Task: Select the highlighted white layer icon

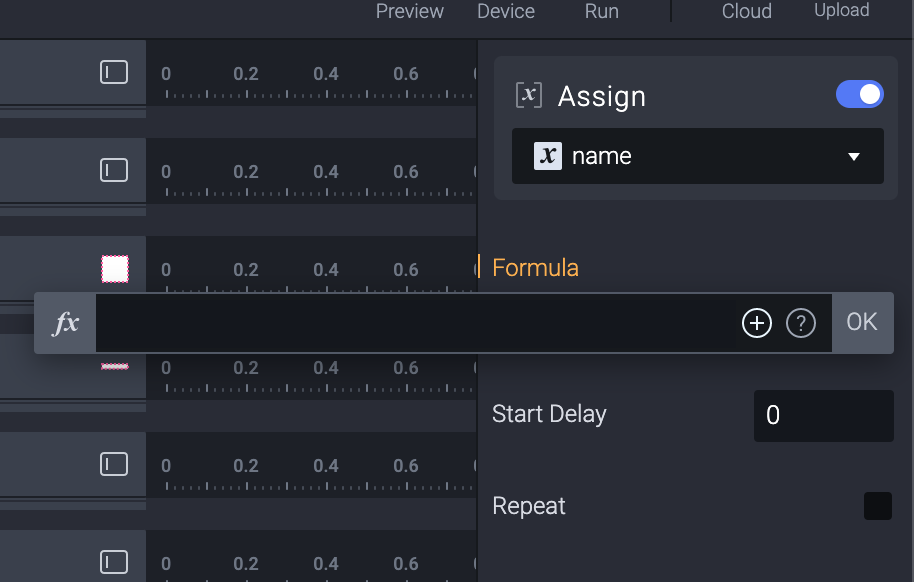Action: tap(115, 268)
